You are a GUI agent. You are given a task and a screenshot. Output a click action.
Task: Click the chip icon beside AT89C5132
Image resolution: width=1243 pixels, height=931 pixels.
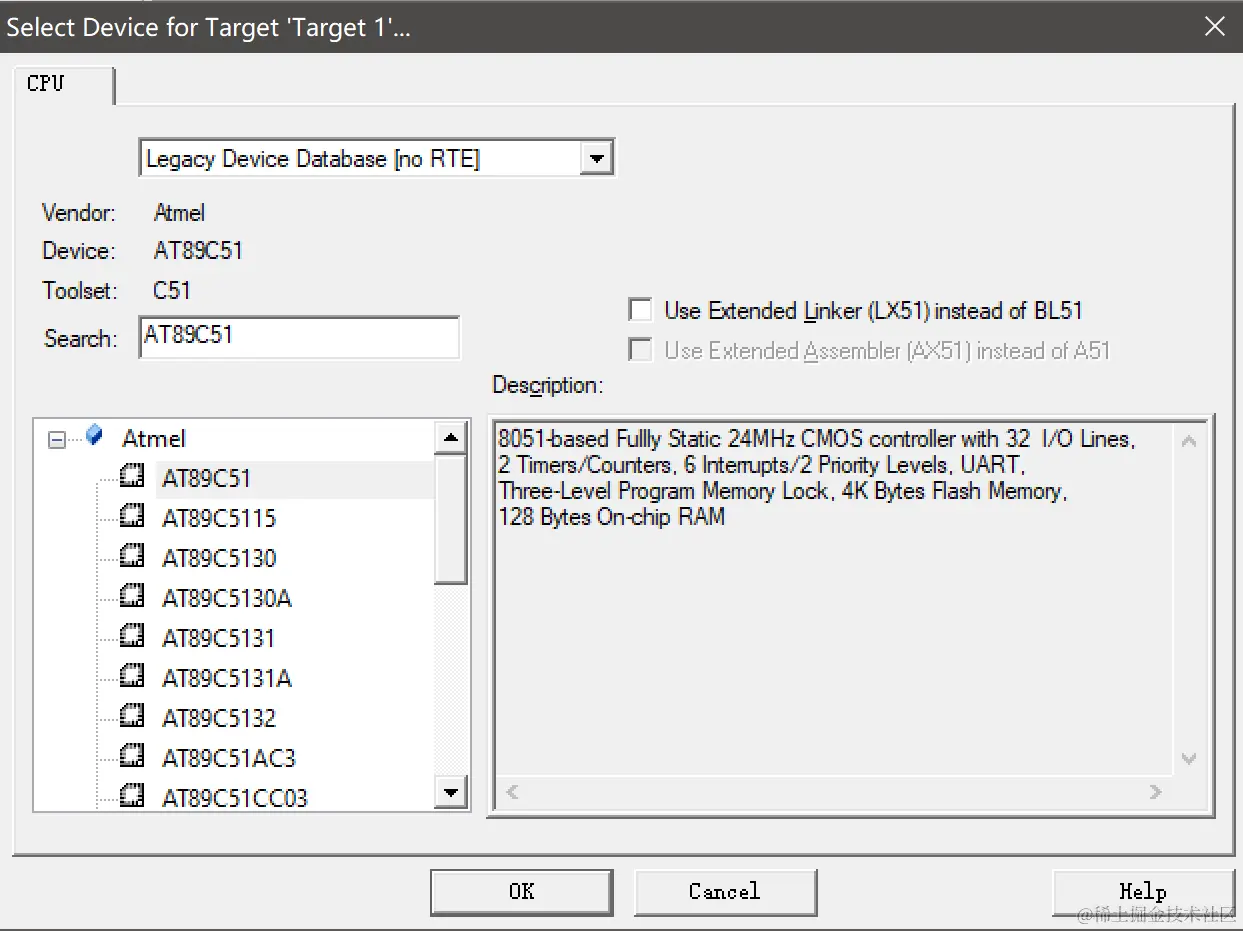coord(132,717)
